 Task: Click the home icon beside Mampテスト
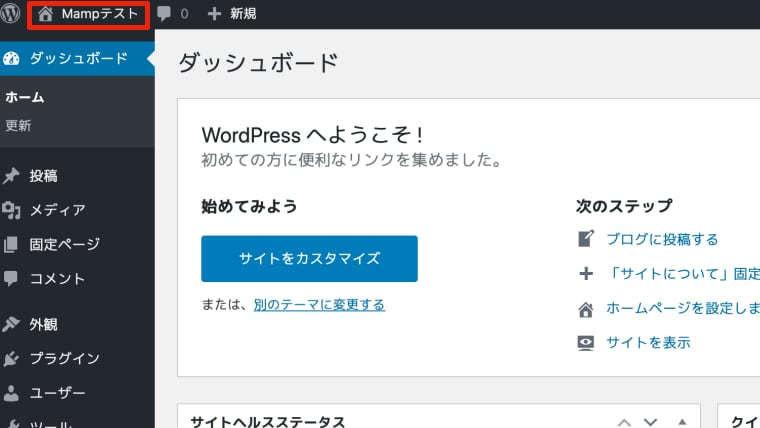click(46, 14)
